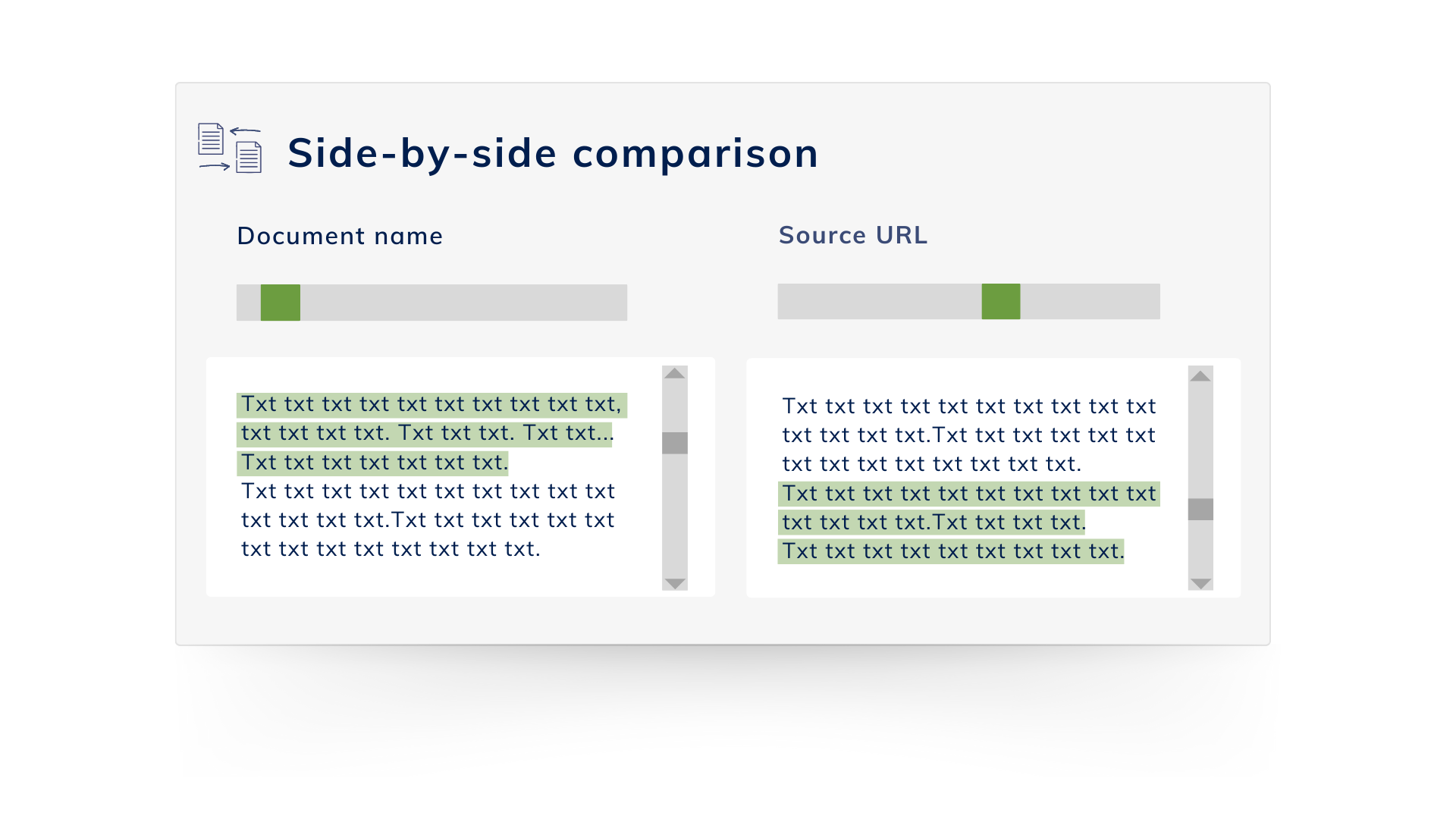Click right scrollbar track above the thumb
Image resolution: width=1456 pixels, height=819 pixels.
pos(1200,441)
